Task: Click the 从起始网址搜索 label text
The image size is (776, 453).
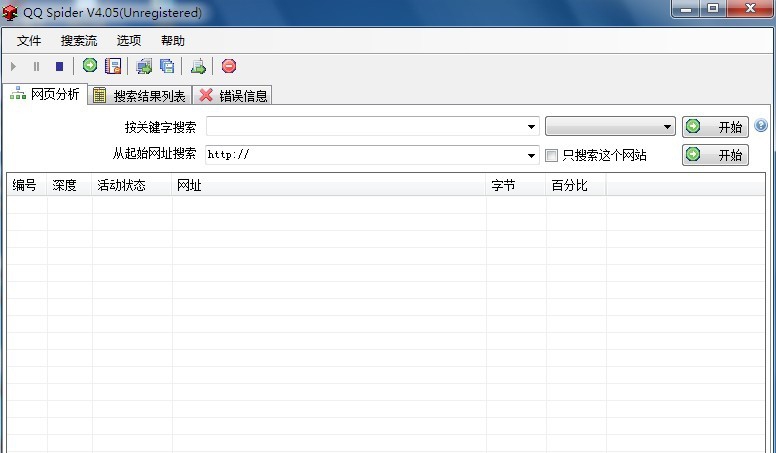Action: click(154, 153)
